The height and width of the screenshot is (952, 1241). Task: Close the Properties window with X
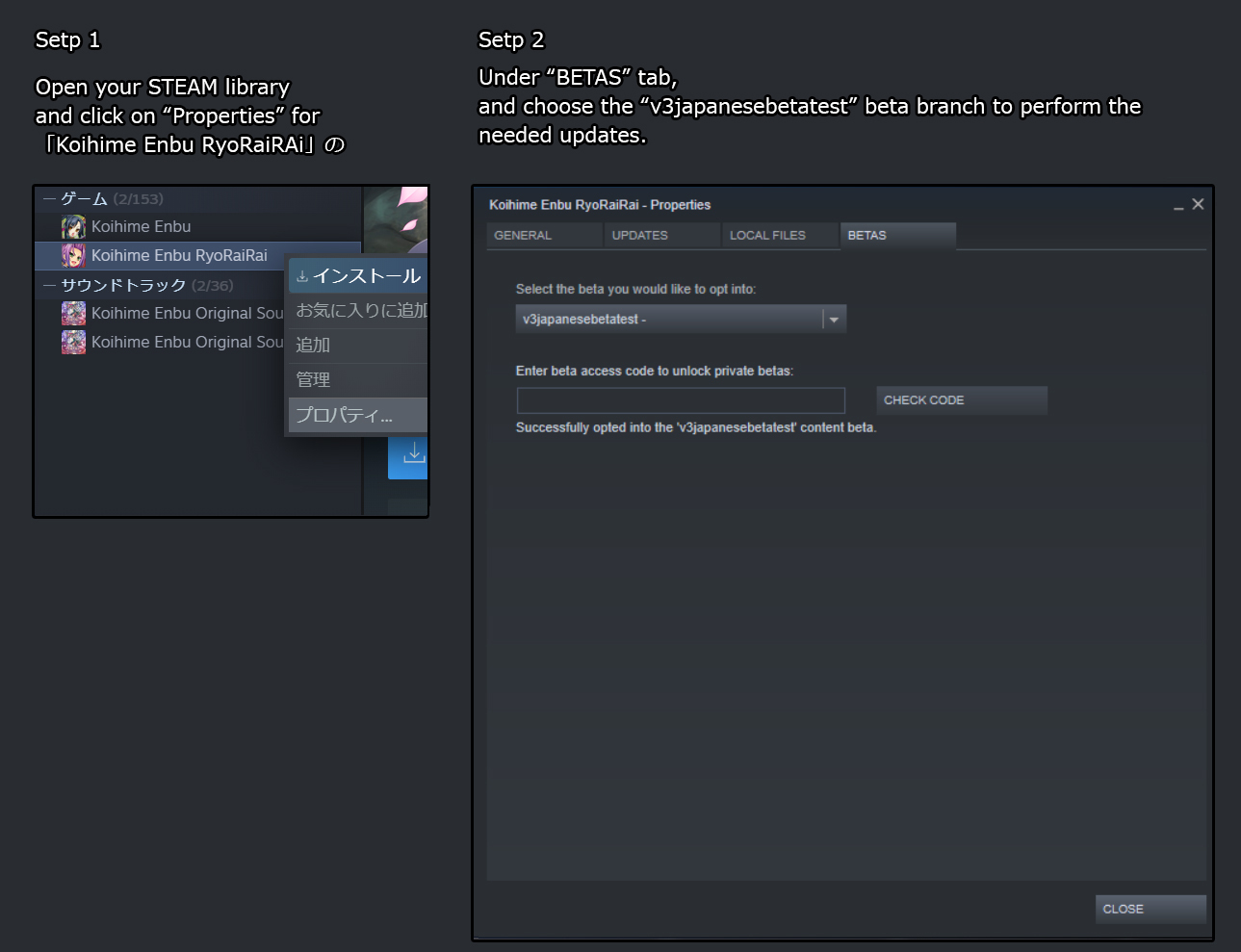pos(1198,204)
